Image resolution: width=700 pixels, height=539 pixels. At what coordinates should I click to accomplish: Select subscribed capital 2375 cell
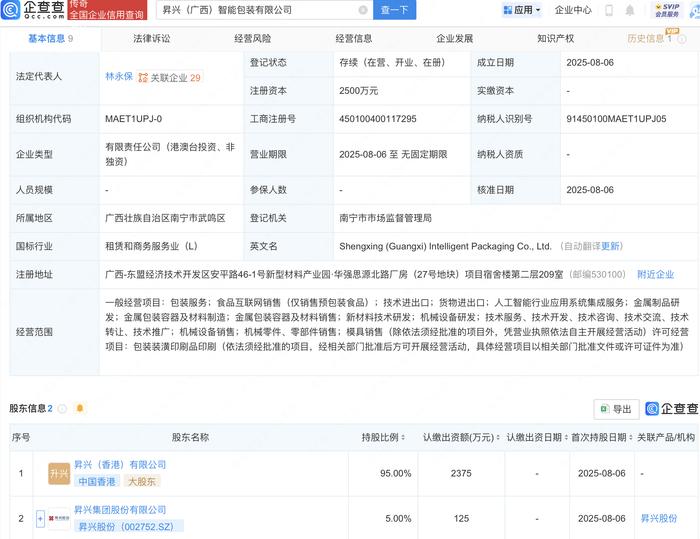pos(461,473)
